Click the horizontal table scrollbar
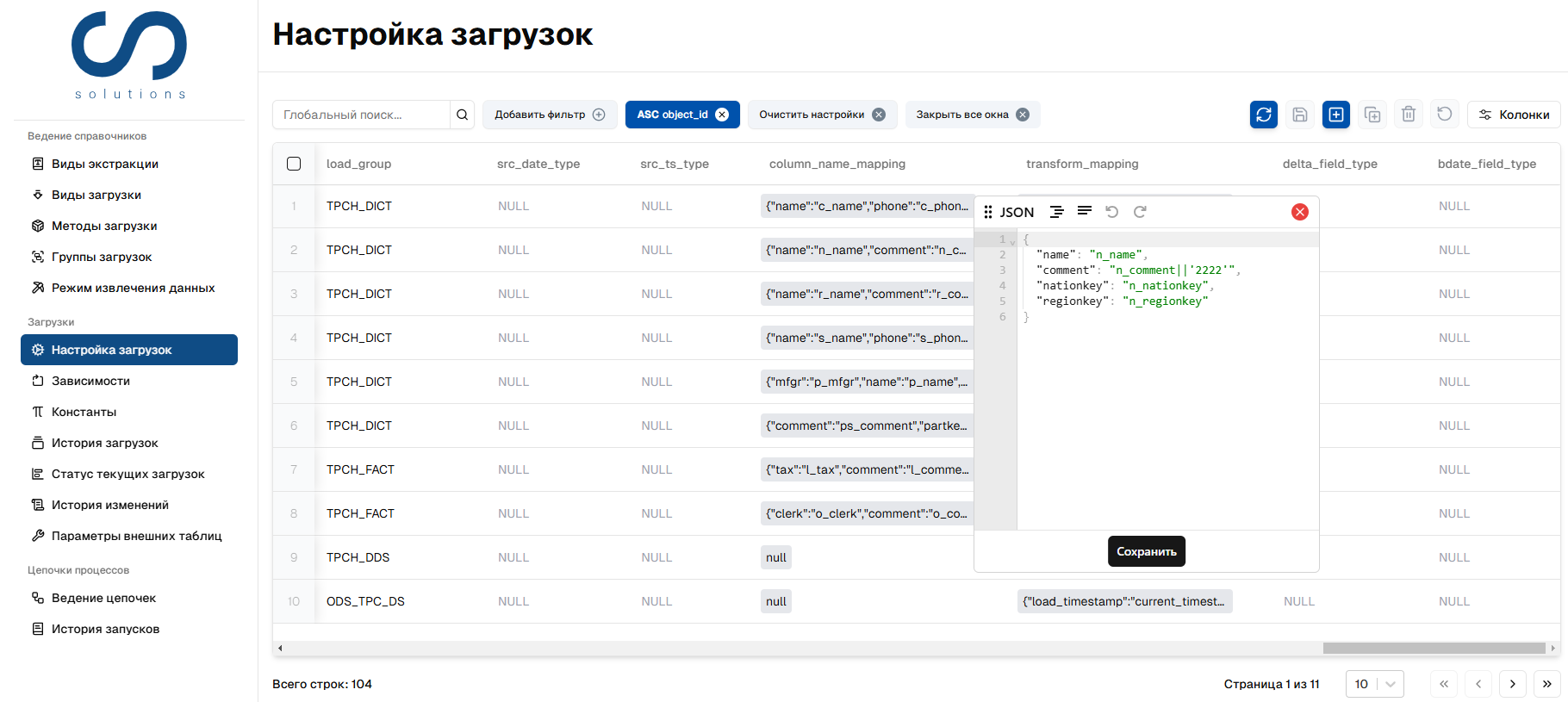The height and width of the screenshot is (702, 1568). pyautogui.click(x=1434, y=648)
